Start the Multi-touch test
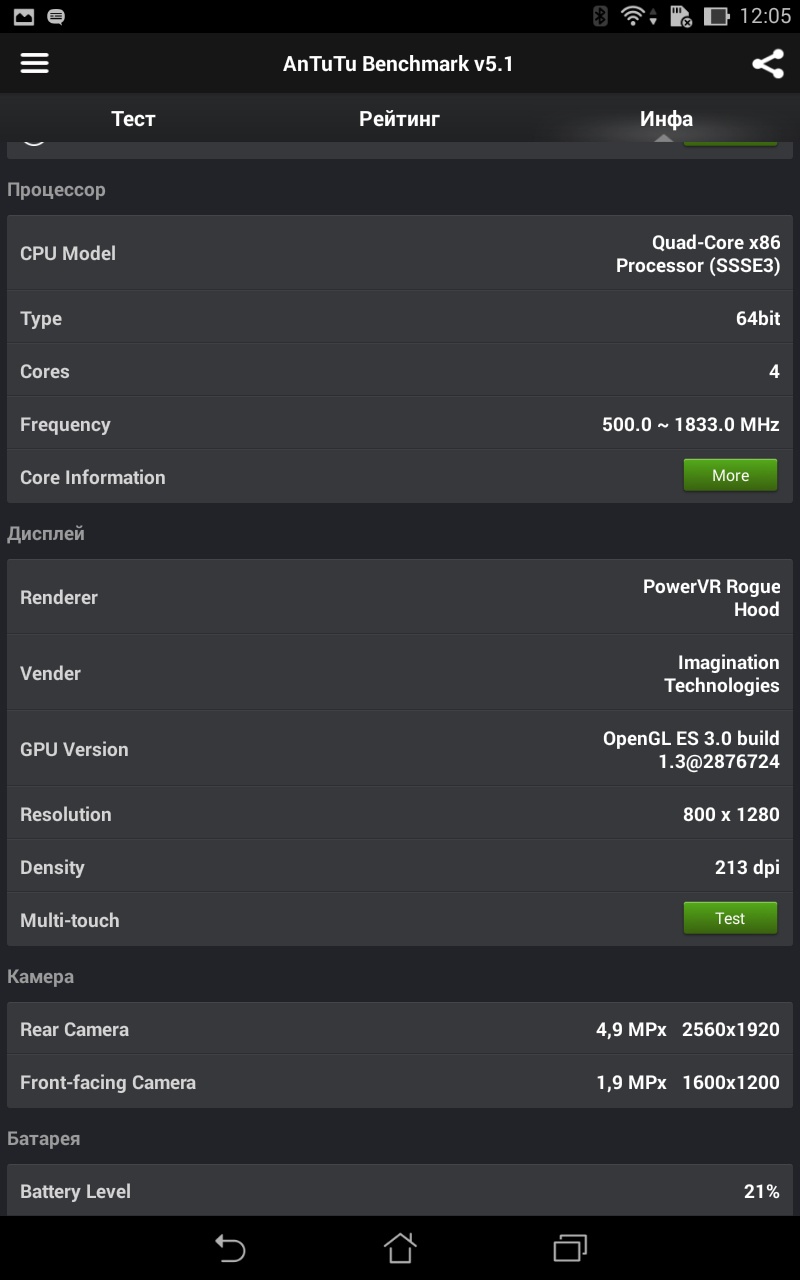This screenshot has width=800, height=1280. 730,918
